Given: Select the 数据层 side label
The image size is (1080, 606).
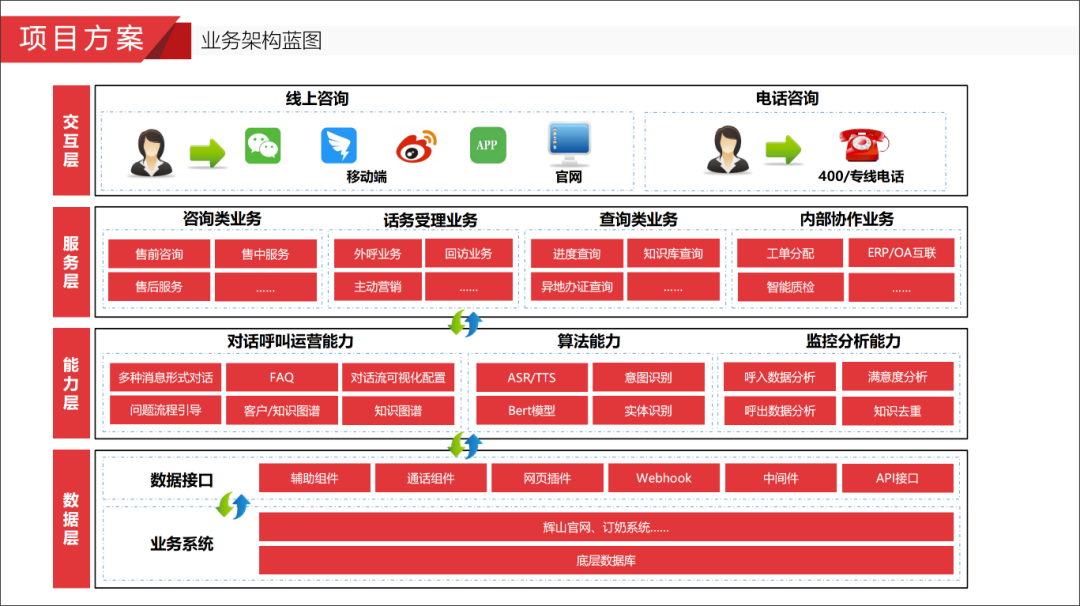Looking at the screenshot, I should [71, 519].
